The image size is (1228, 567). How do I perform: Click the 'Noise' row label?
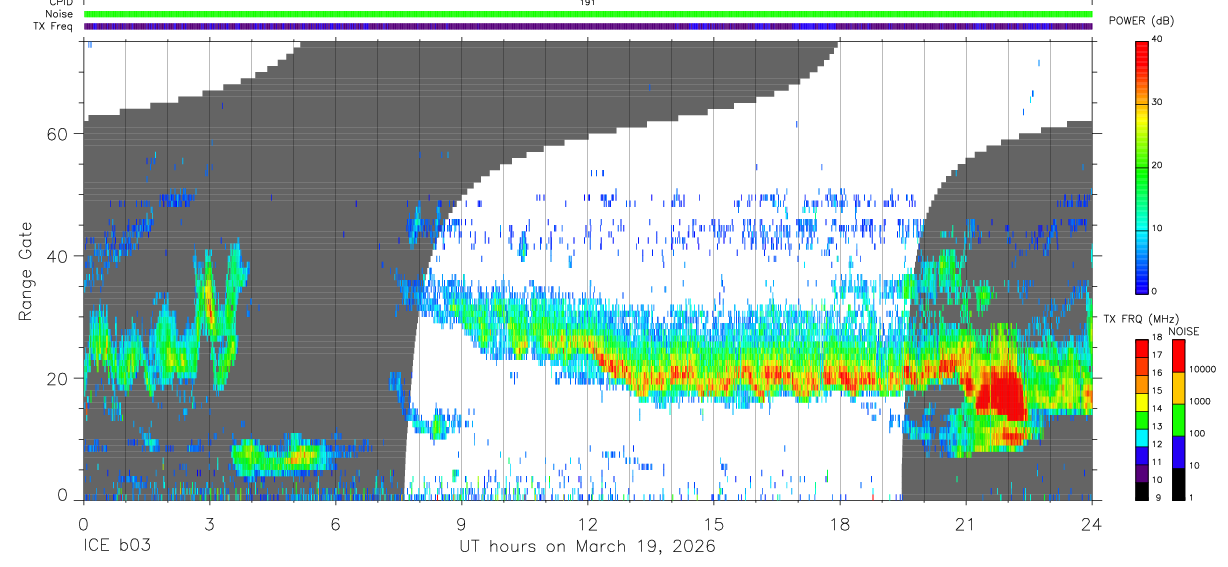[60, 14]
